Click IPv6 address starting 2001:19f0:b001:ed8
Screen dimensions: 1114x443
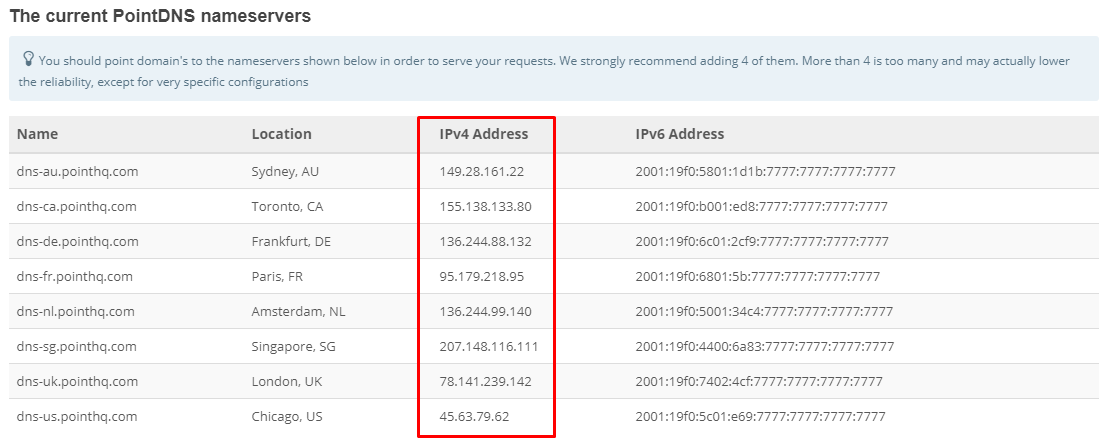point(762,206)
